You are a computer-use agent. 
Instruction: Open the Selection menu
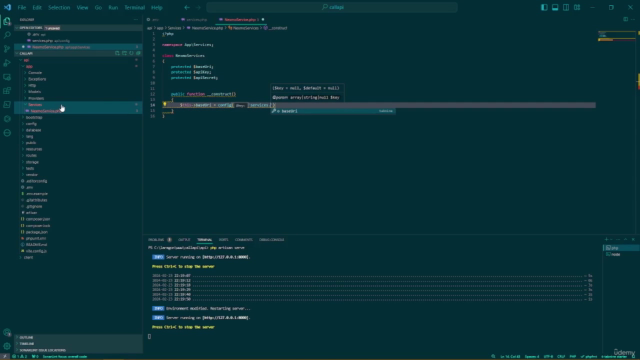point(59,7)
